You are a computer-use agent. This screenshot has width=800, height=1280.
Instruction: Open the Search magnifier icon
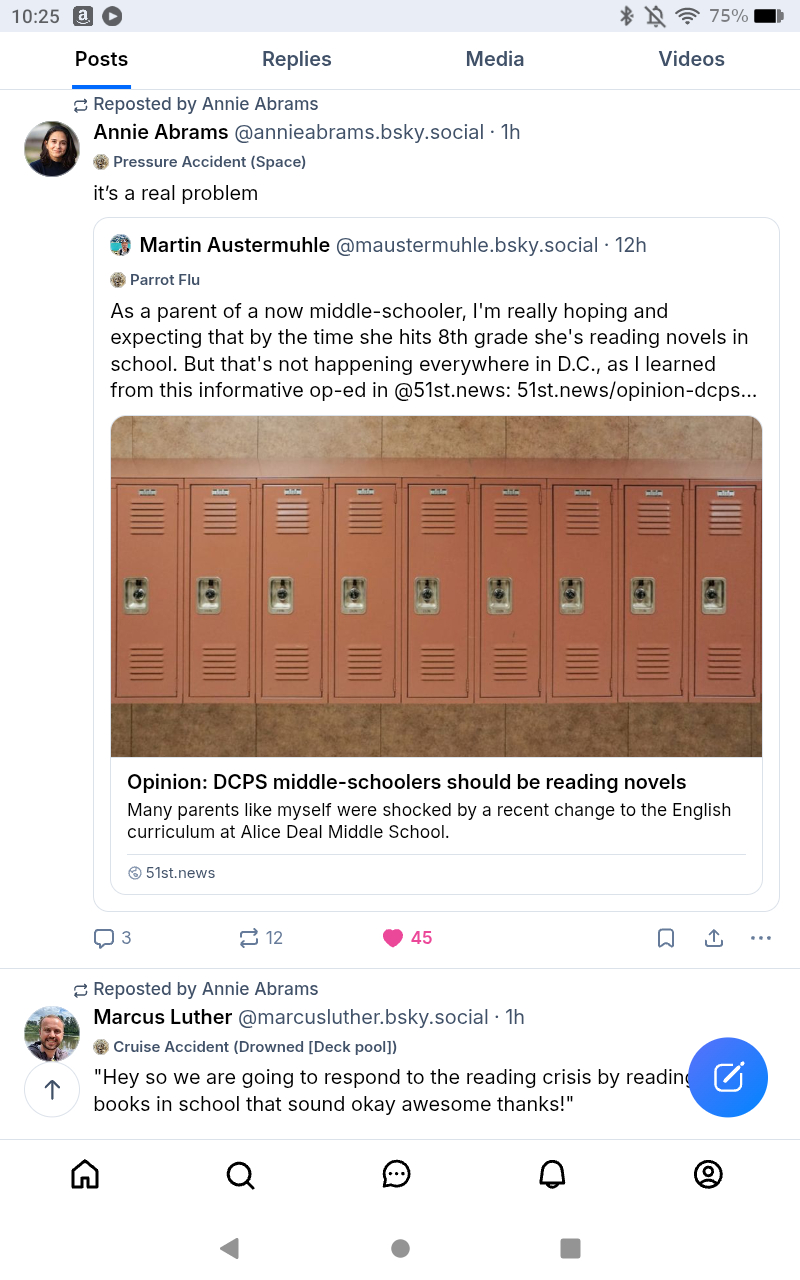coord(240,1173)
